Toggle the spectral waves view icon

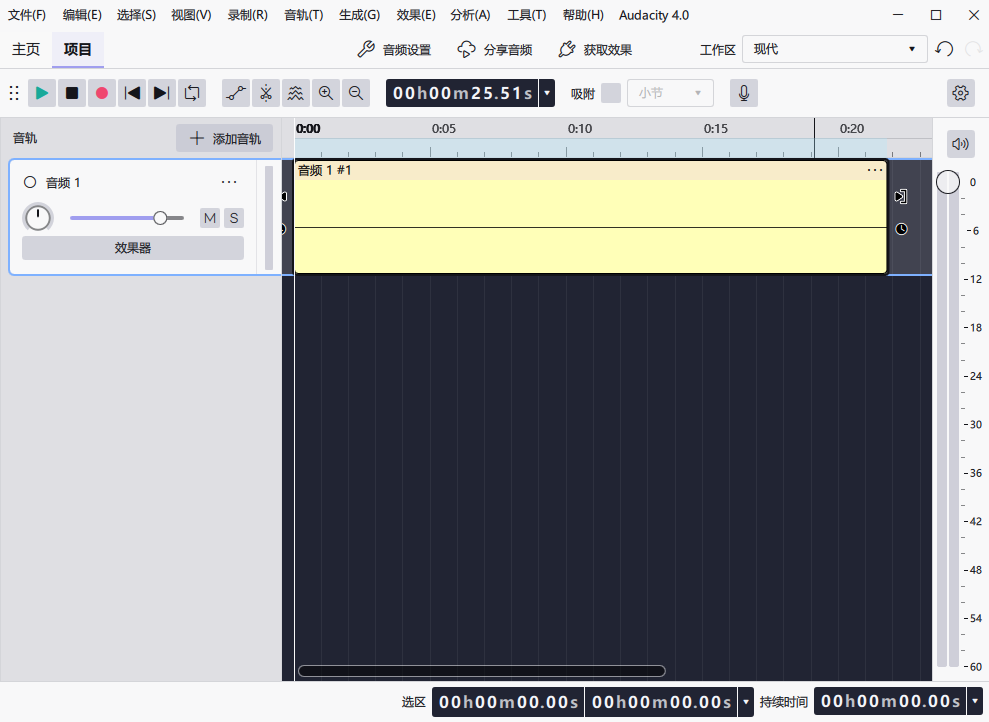click(x=295, y=93)
